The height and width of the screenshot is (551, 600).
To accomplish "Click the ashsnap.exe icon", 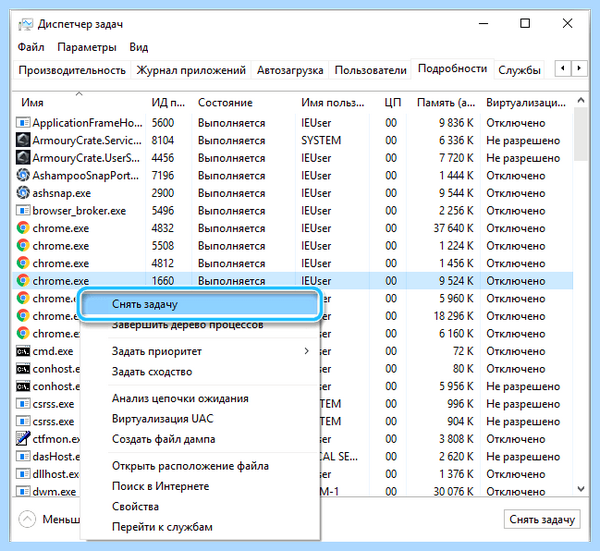I will (x=23, y=193).
